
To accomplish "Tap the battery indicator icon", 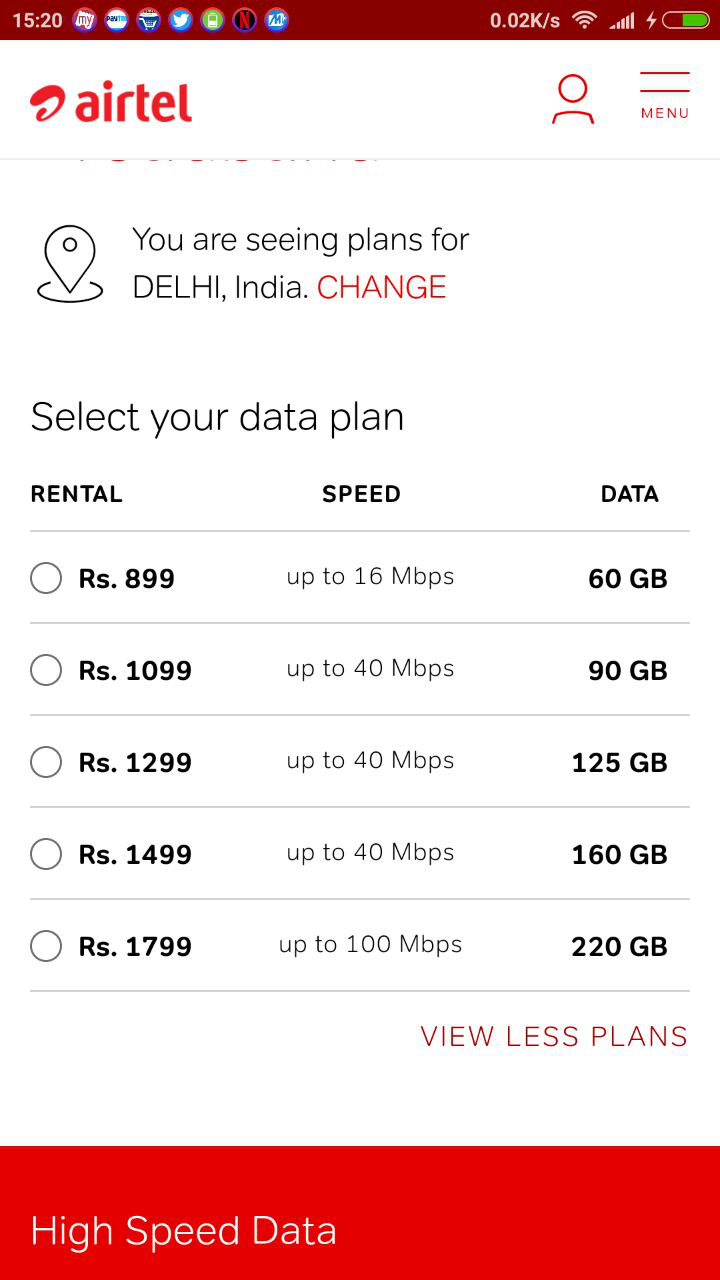I will (x=685, y=20).
